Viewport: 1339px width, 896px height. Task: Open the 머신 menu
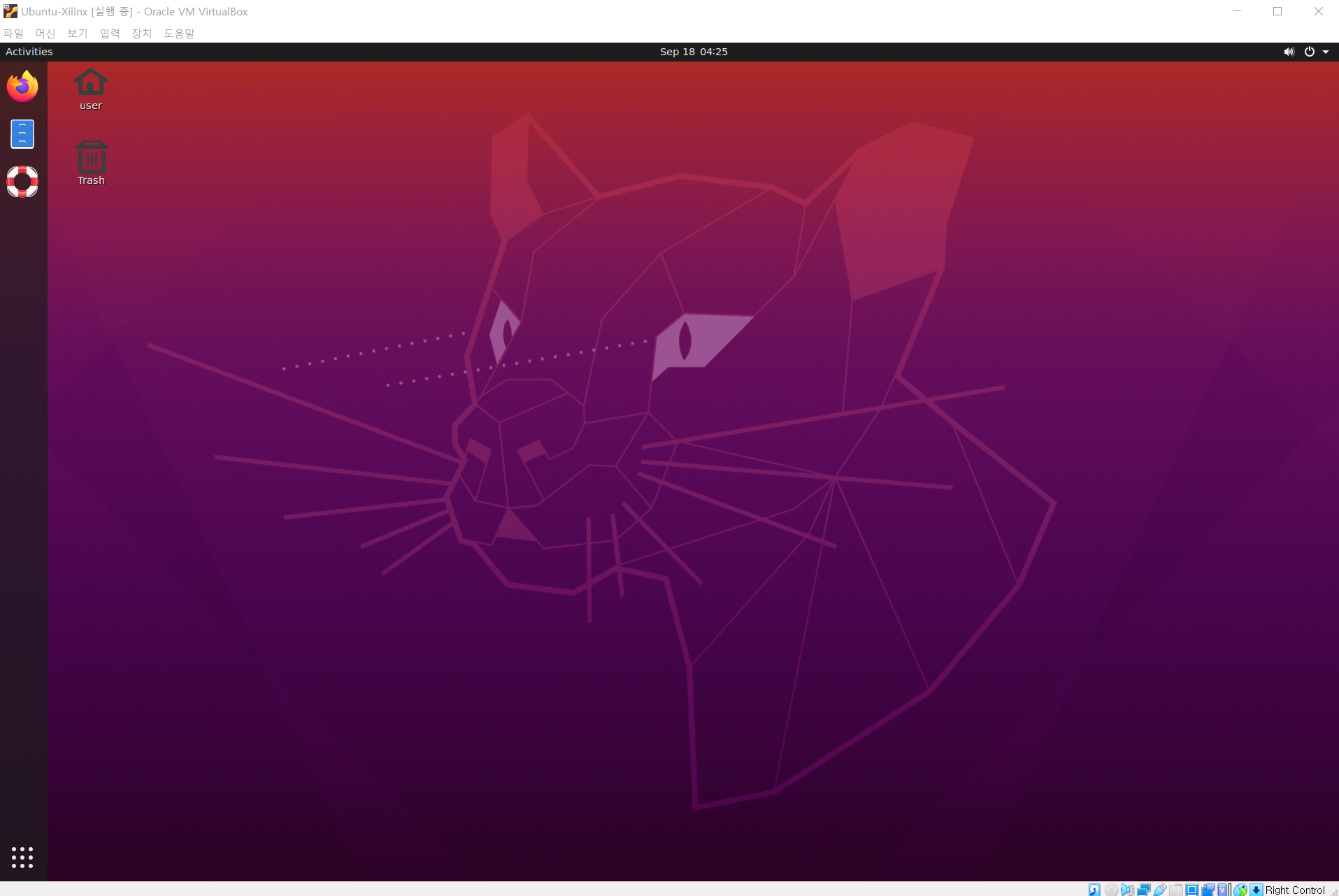coord(45,33)
